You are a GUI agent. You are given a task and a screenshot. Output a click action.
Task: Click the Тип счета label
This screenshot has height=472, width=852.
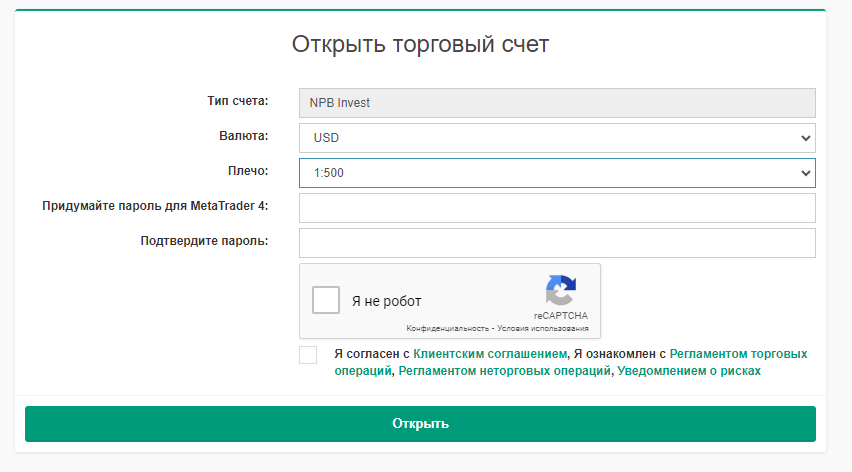pos(237,101)
